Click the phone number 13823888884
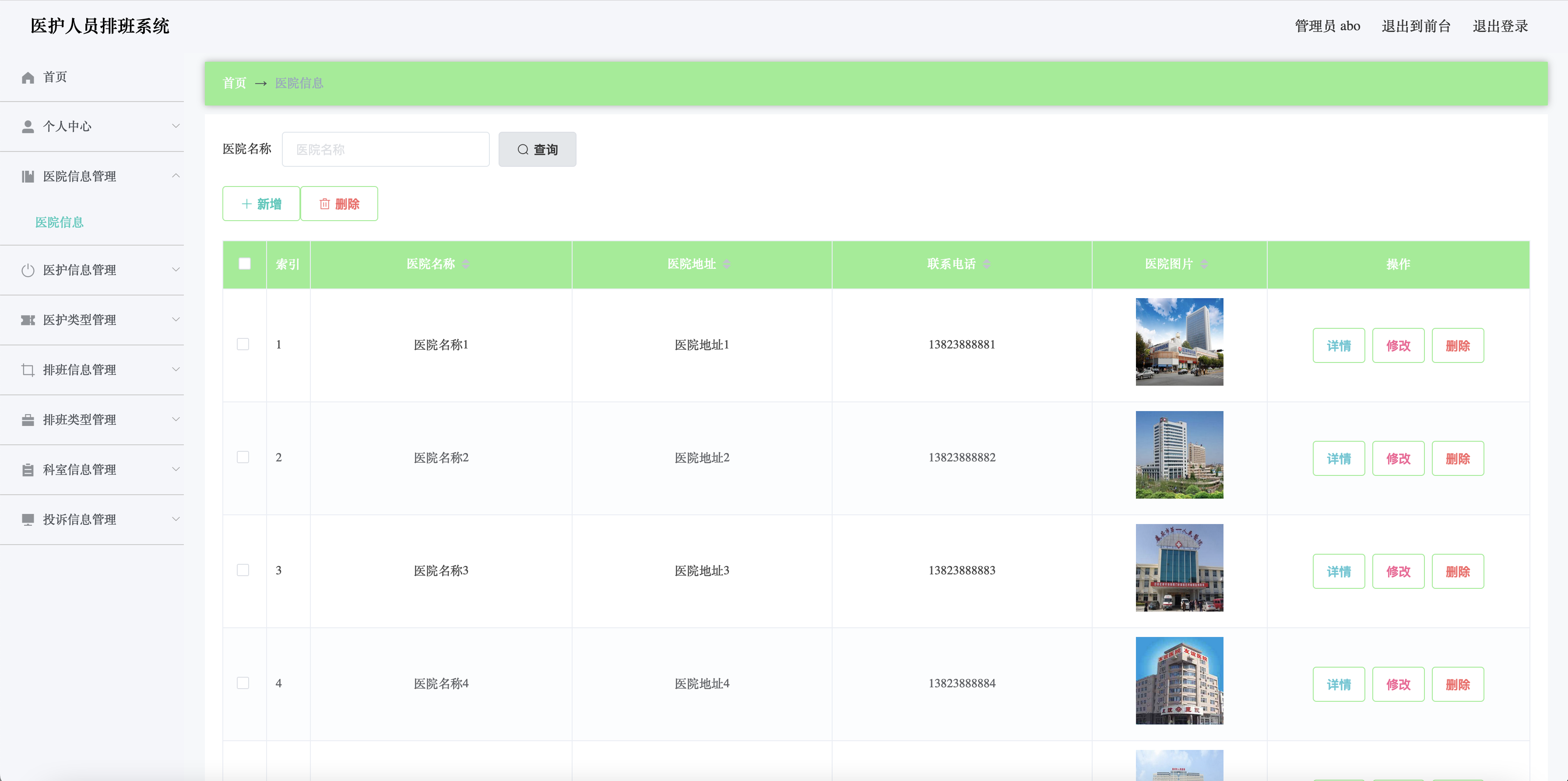 pyautogui.click(x=962, y=684)
